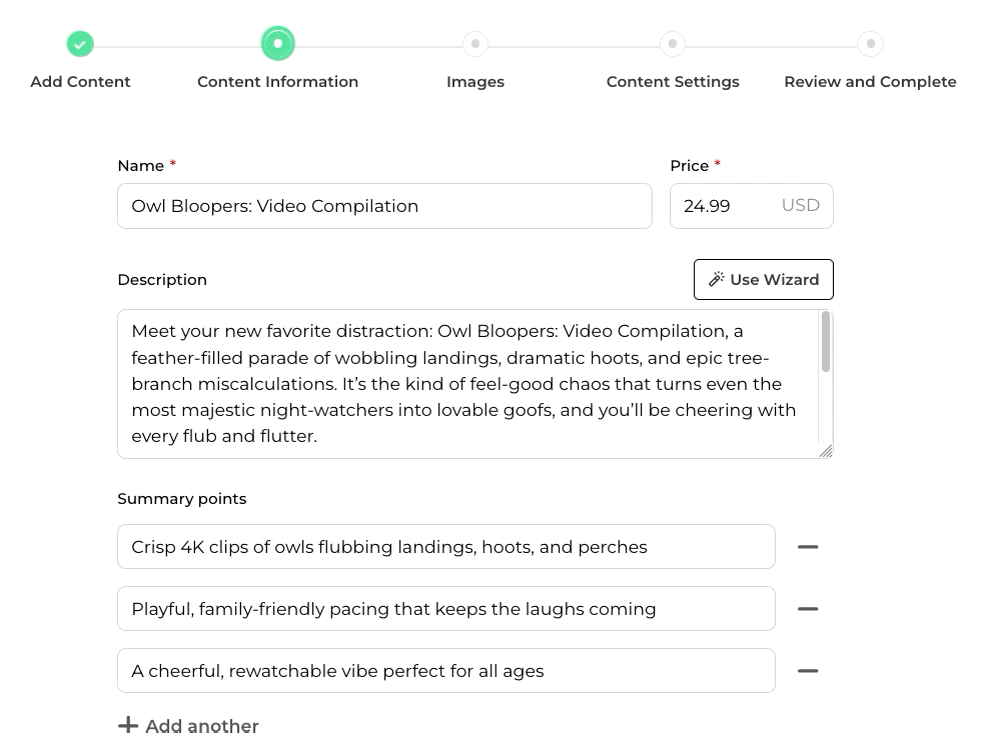The image size is (987, 733).
Task: Open the Use Wizard description helper
Action: tap(763, 280)
